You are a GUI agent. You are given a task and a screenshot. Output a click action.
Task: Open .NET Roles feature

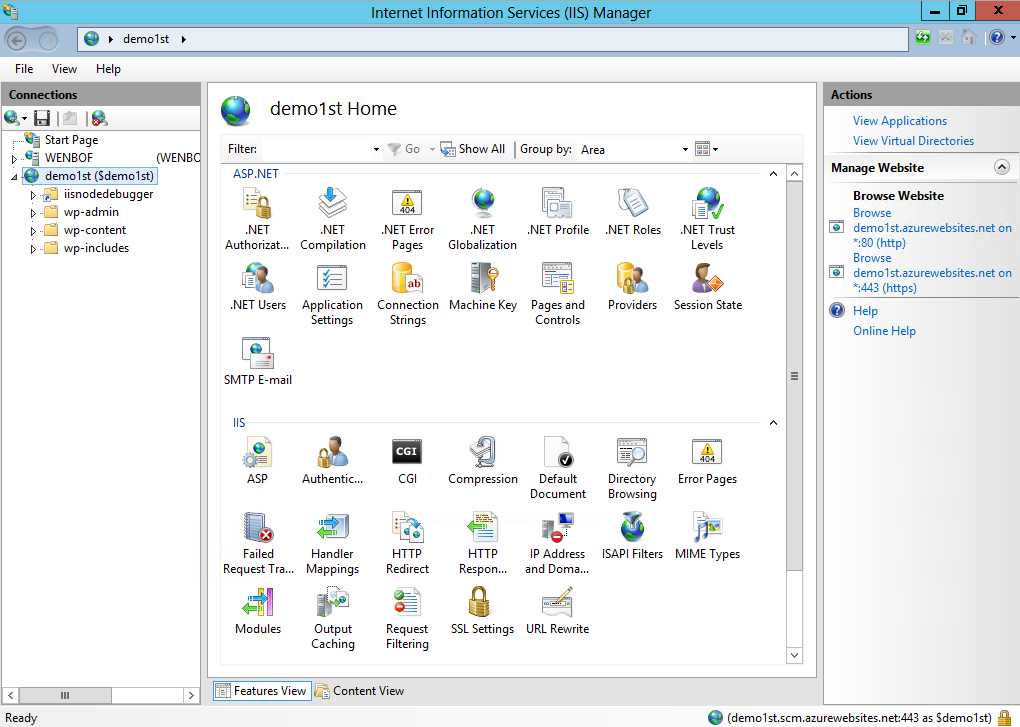[x=632, y=211]
